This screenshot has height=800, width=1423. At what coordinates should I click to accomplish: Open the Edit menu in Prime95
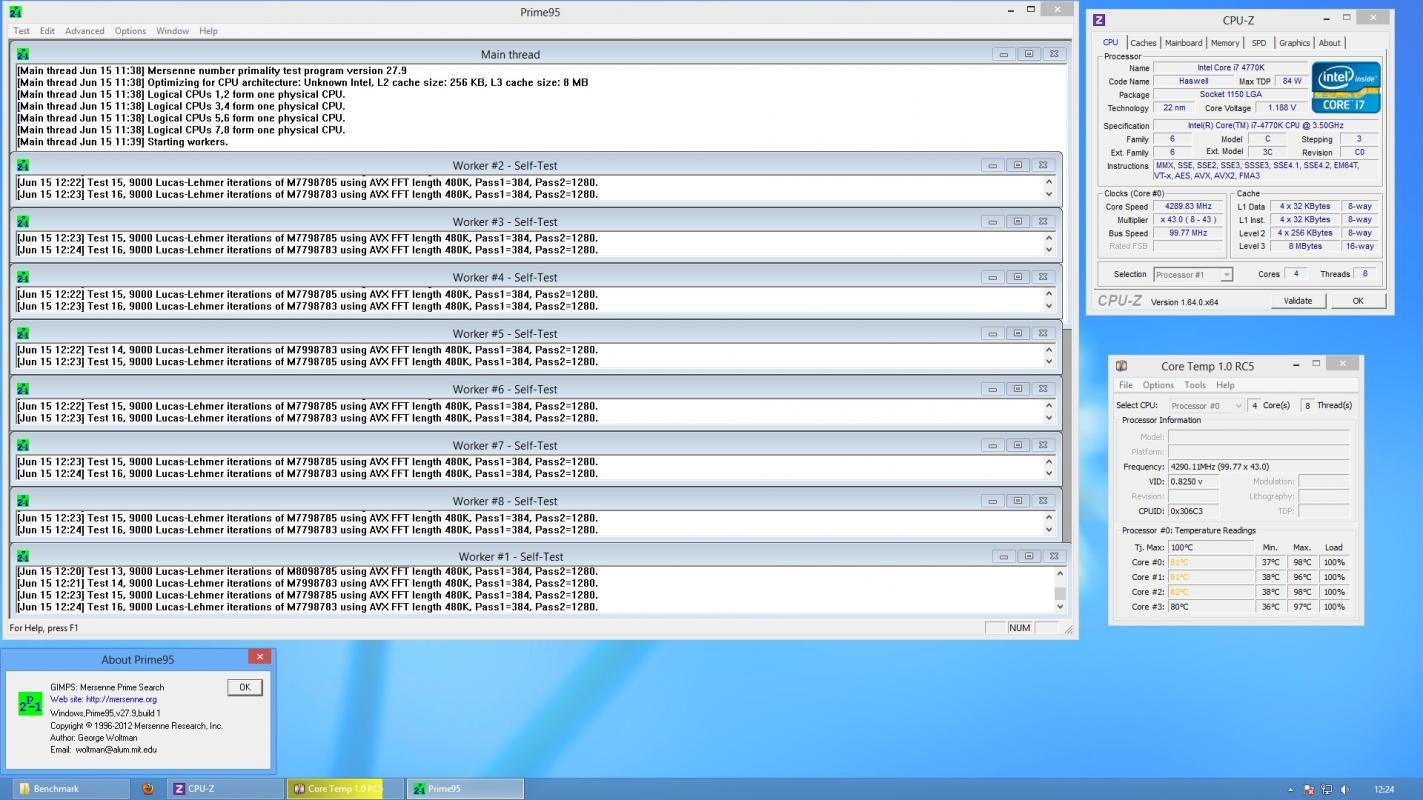(47, 31)
